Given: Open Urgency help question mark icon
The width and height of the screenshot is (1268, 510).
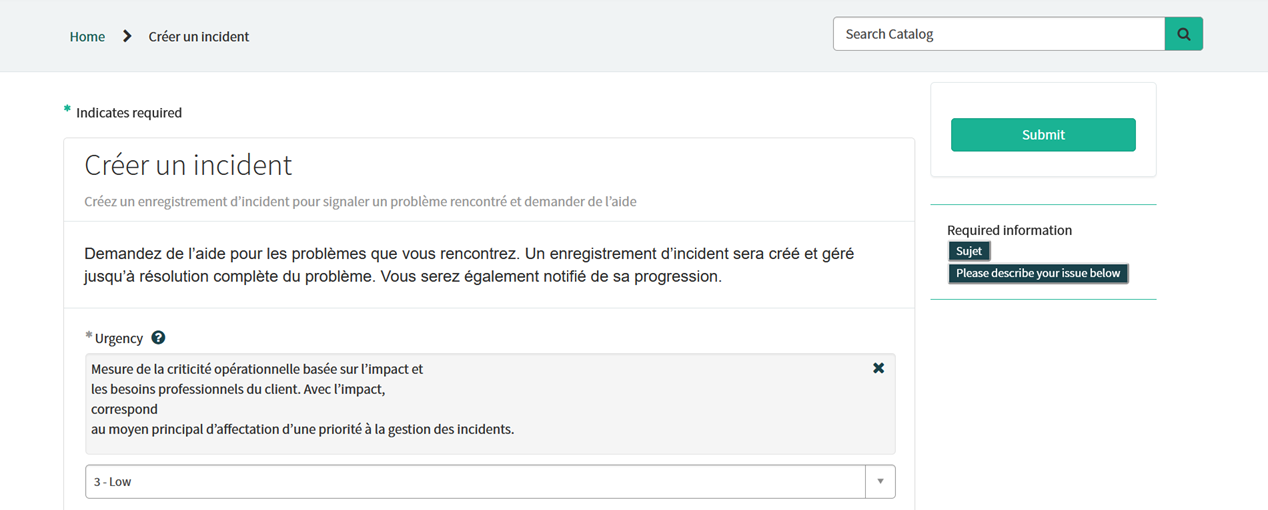Looking at the screenshot, I should 158,338.
